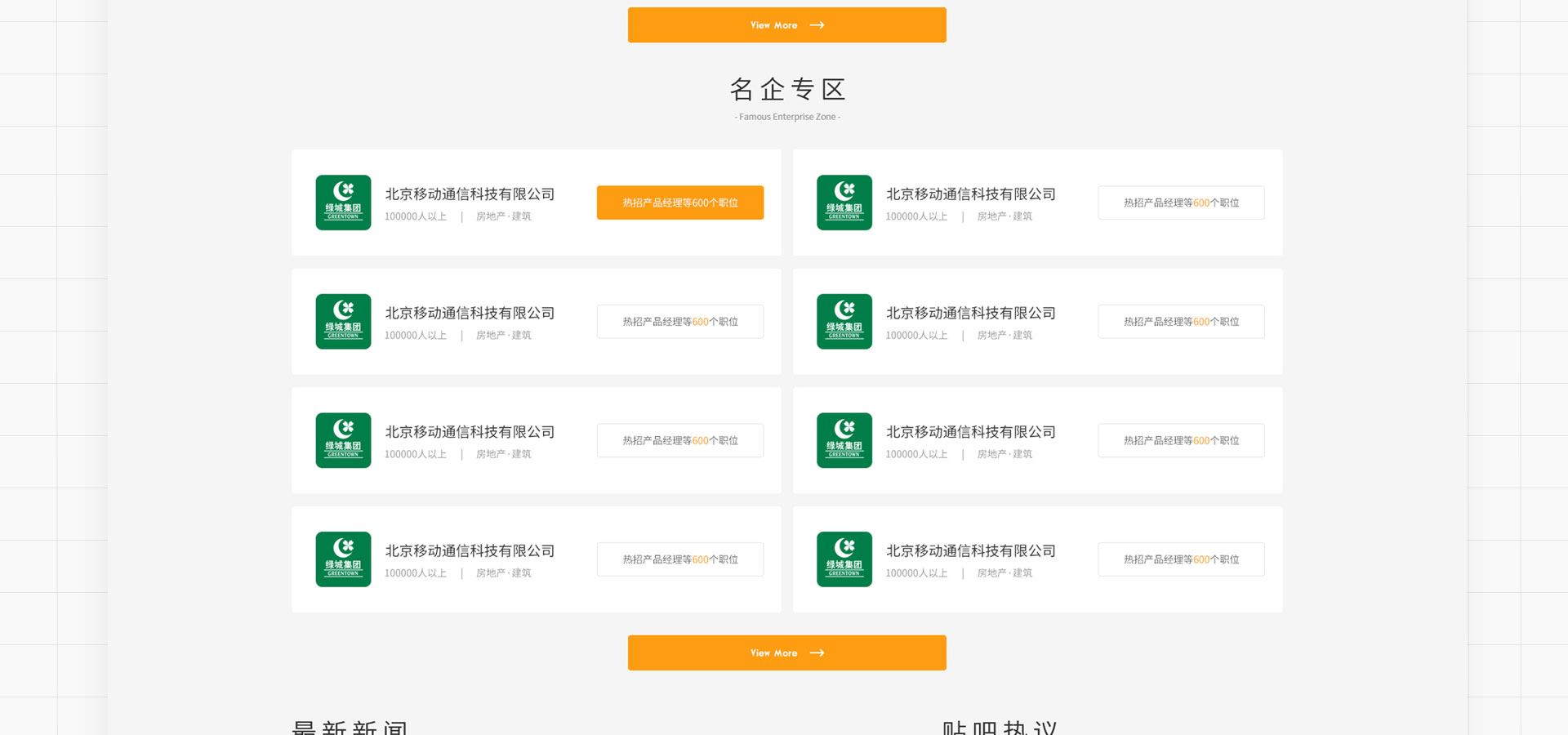
Task: Open the 600个职位 button in second-row left card
Action: click(x=679, y=322)
